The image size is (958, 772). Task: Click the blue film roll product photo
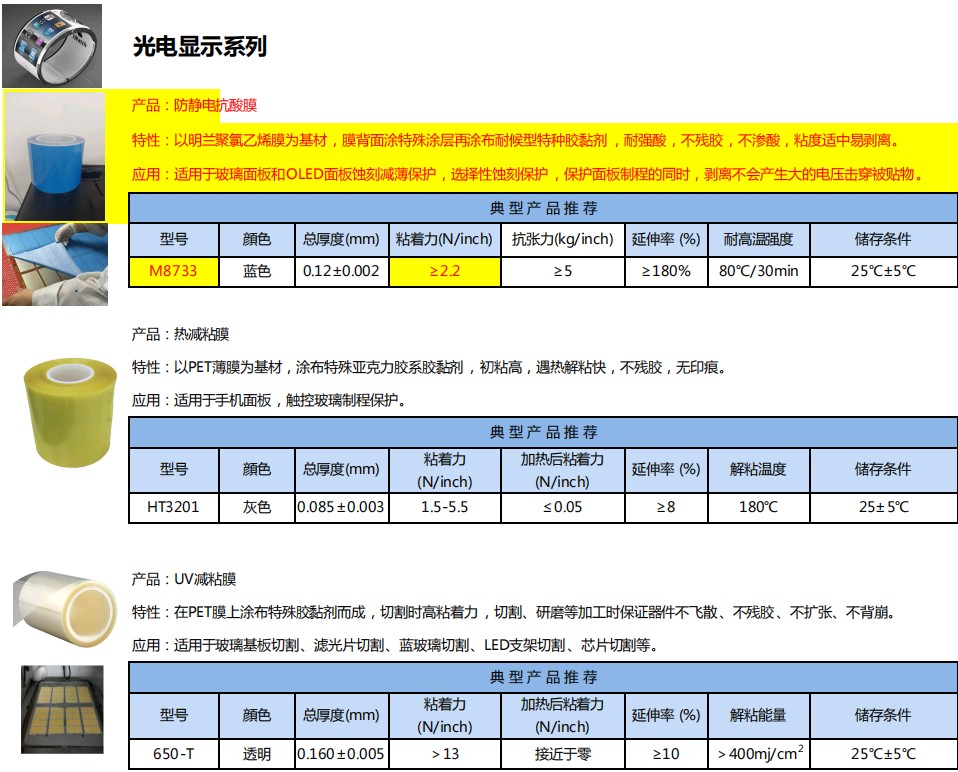click(x=55, y=156)
